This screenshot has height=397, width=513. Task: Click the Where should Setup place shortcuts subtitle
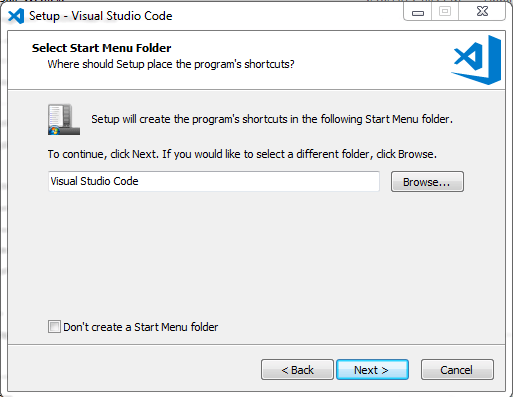click(x=171, y=64)
